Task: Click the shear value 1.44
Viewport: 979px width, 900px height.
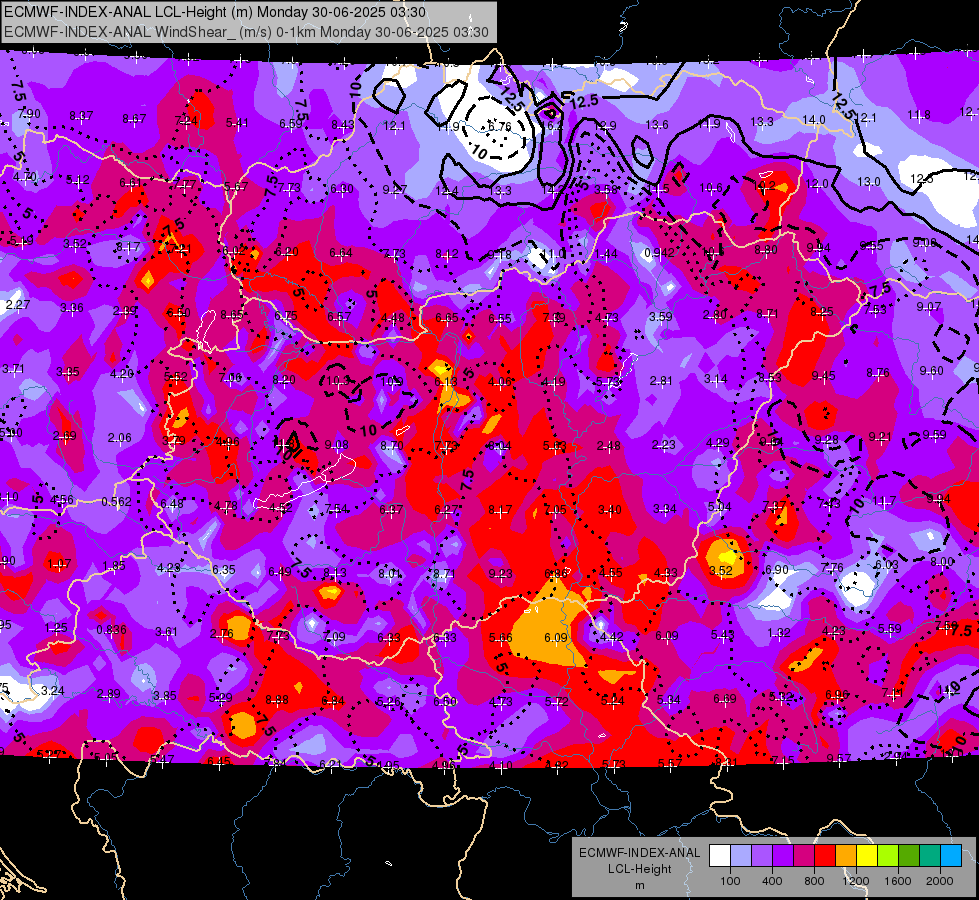Action: (x=606, y=254)
